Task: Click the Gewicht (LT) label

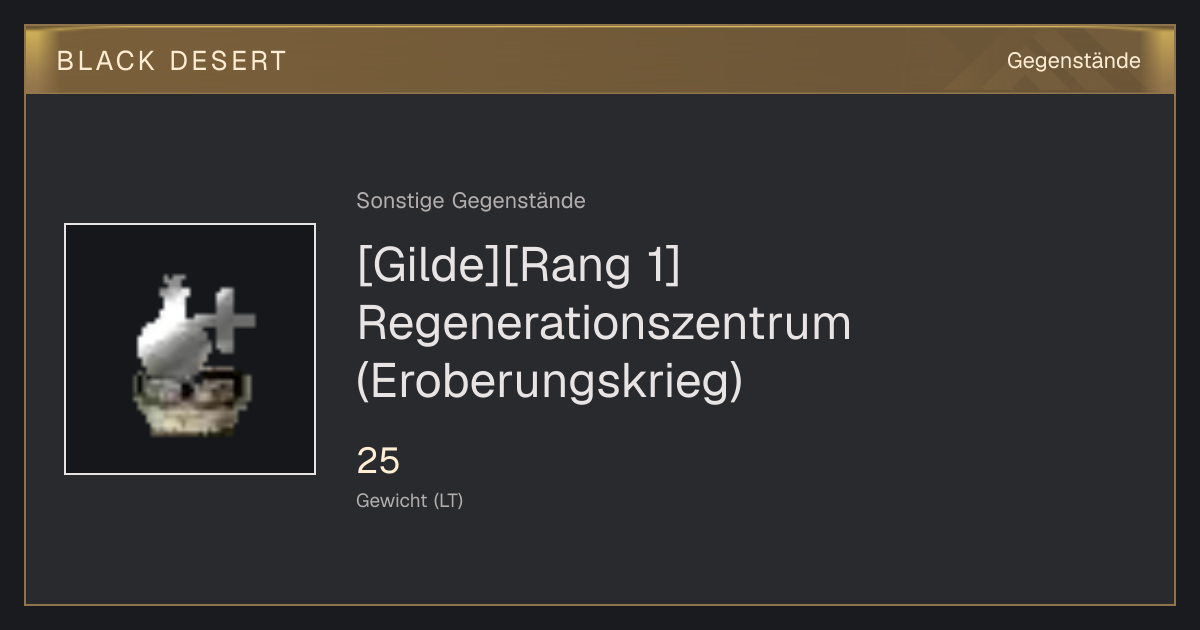Action: [x=410, y=501]
